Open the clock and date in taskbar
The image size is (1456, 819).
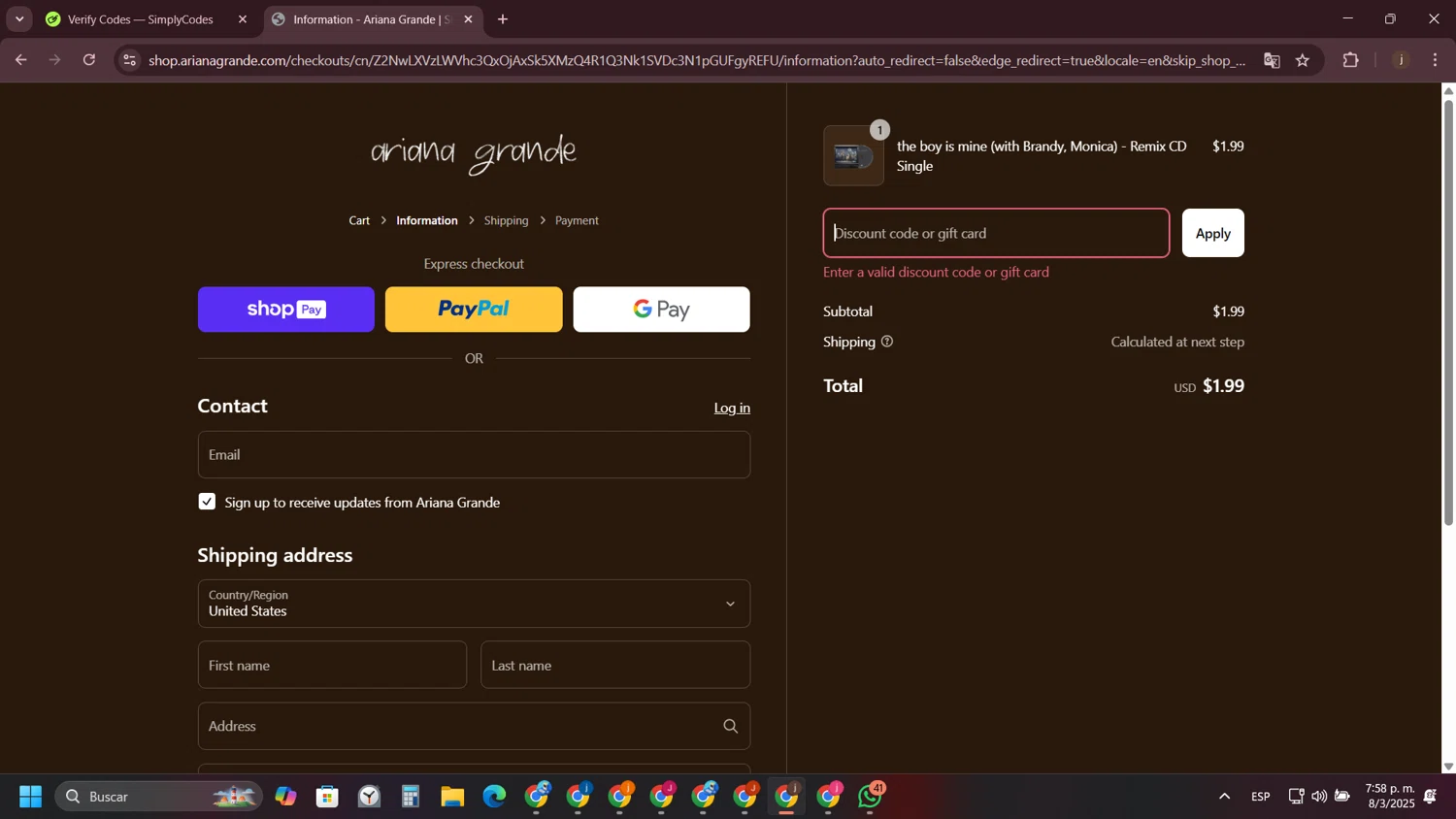[1390, 797]
